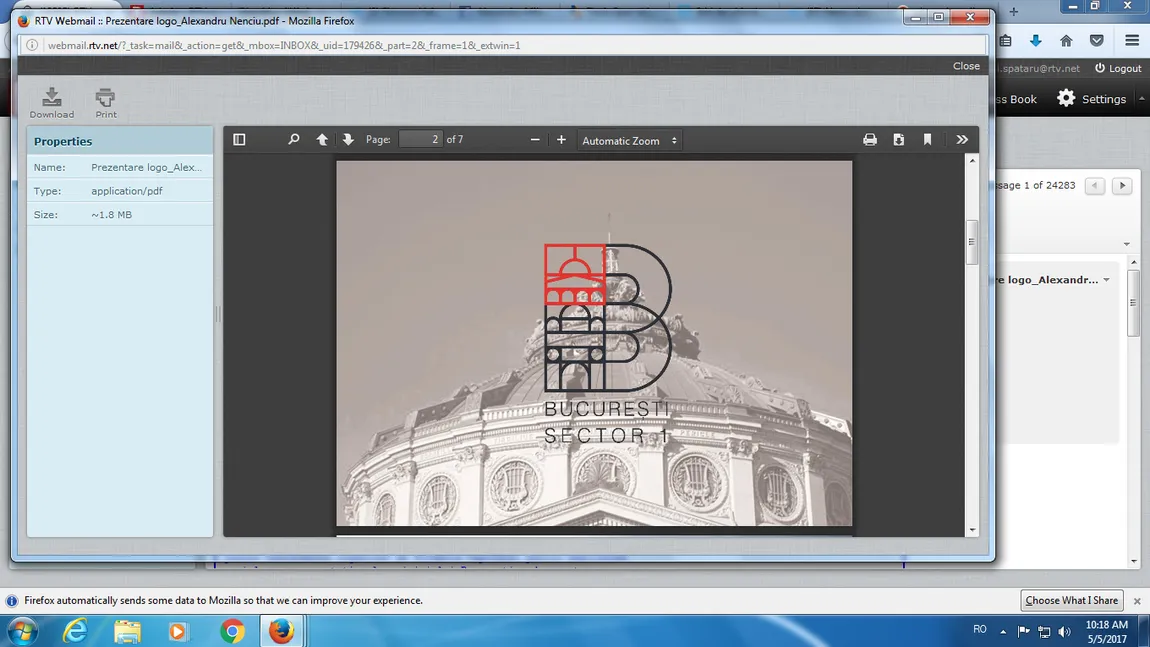The image size is (1150, 647).
Task: Open Windows Media Player from taskbar
Action: 178,631
